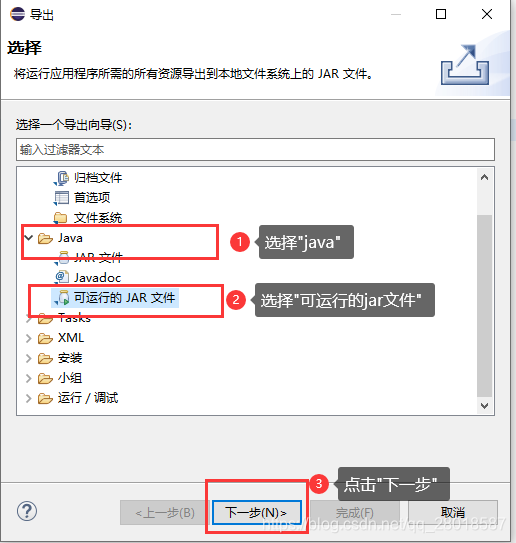
Task: Select the 运行 / 调试 entry
Action: click(x=88, y=398)
